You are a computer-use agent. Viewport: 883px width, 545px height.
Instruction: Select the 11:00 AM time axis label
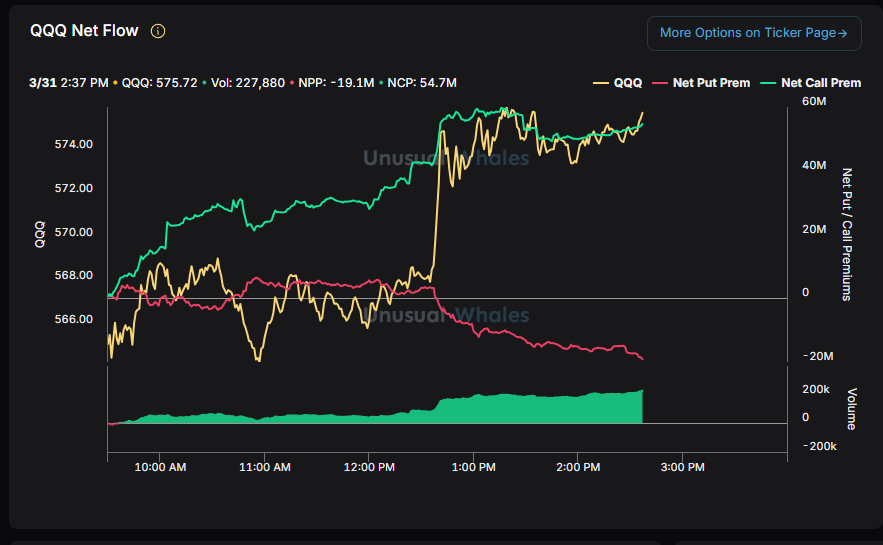pyautogui.click(x=265, y=467)
